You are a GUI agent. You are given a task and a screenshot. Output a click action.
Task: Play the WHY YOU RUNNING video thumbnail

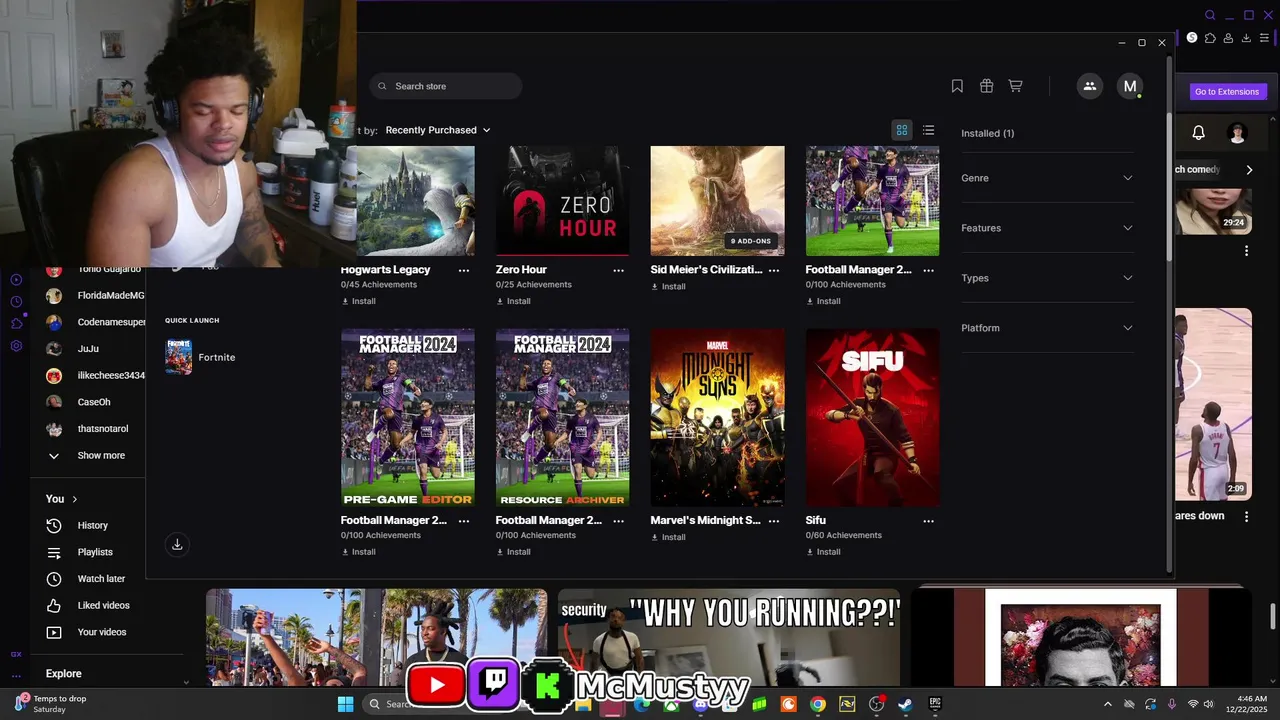pos(729,638)
